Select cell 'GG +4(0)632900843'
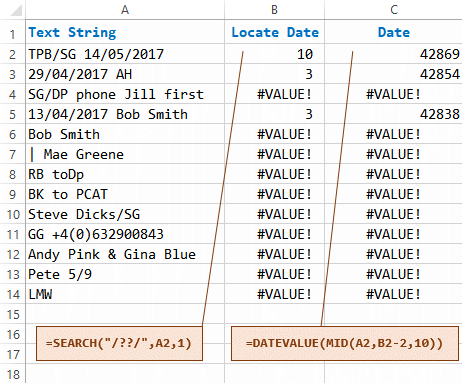 coord(125,234)
